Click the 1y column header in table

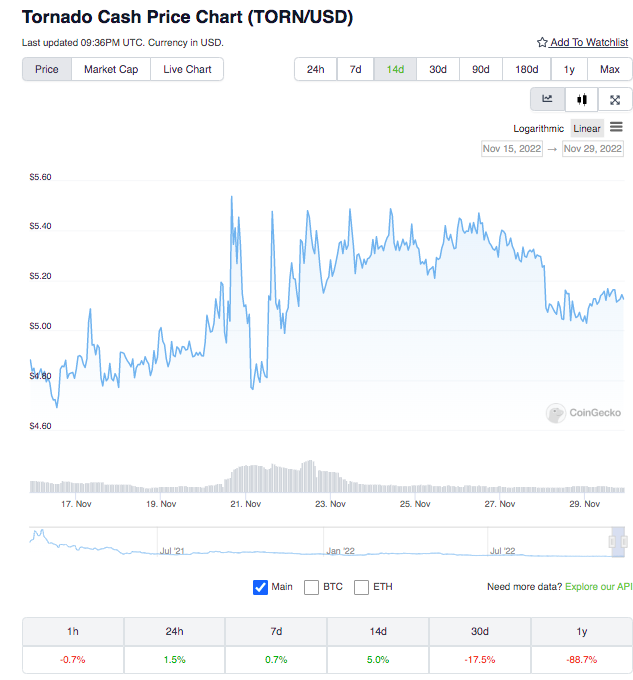click(581, 631)
